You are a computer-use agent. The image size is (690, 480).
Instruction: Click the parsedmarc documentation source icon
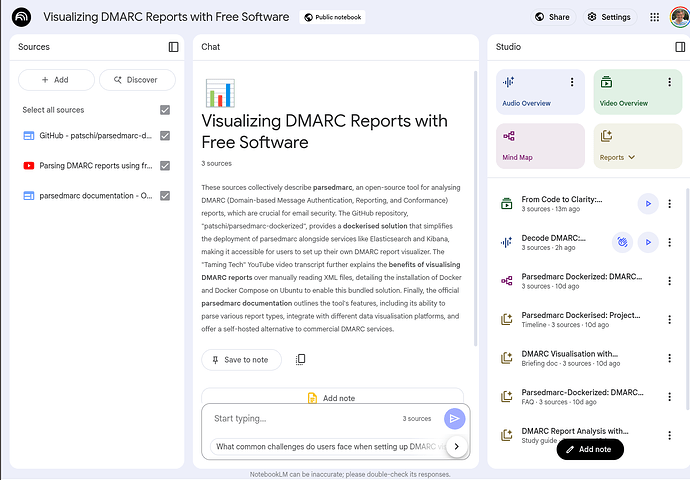(29, 195)
